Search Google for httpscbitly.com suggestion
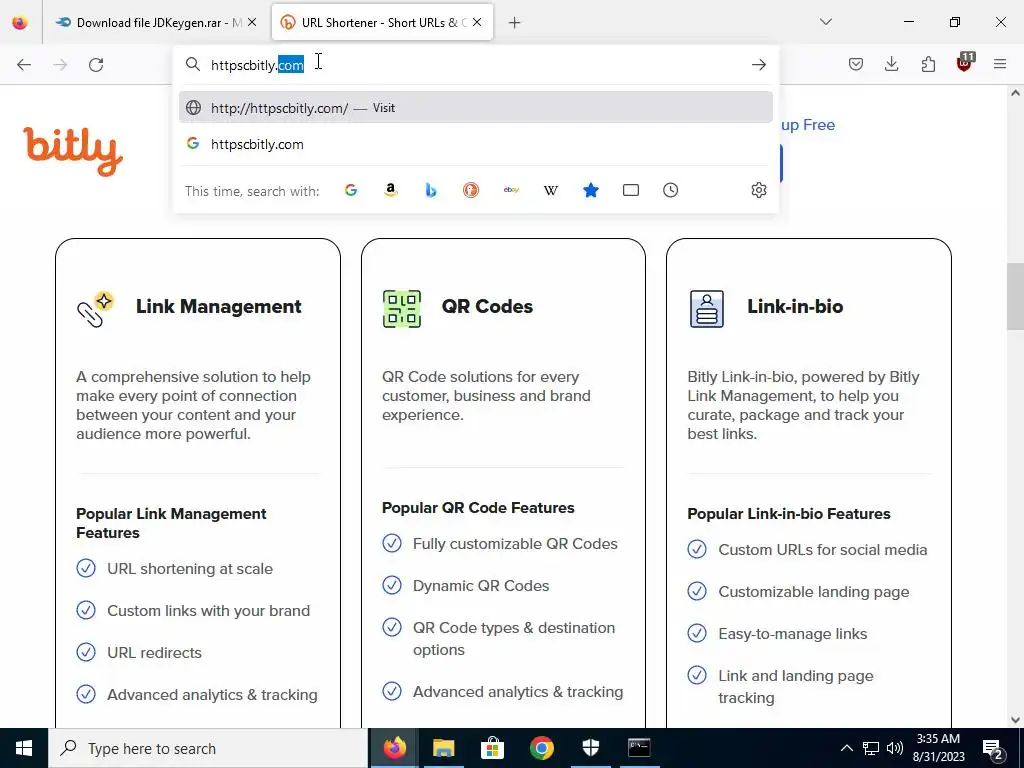 tap(475, 144)
